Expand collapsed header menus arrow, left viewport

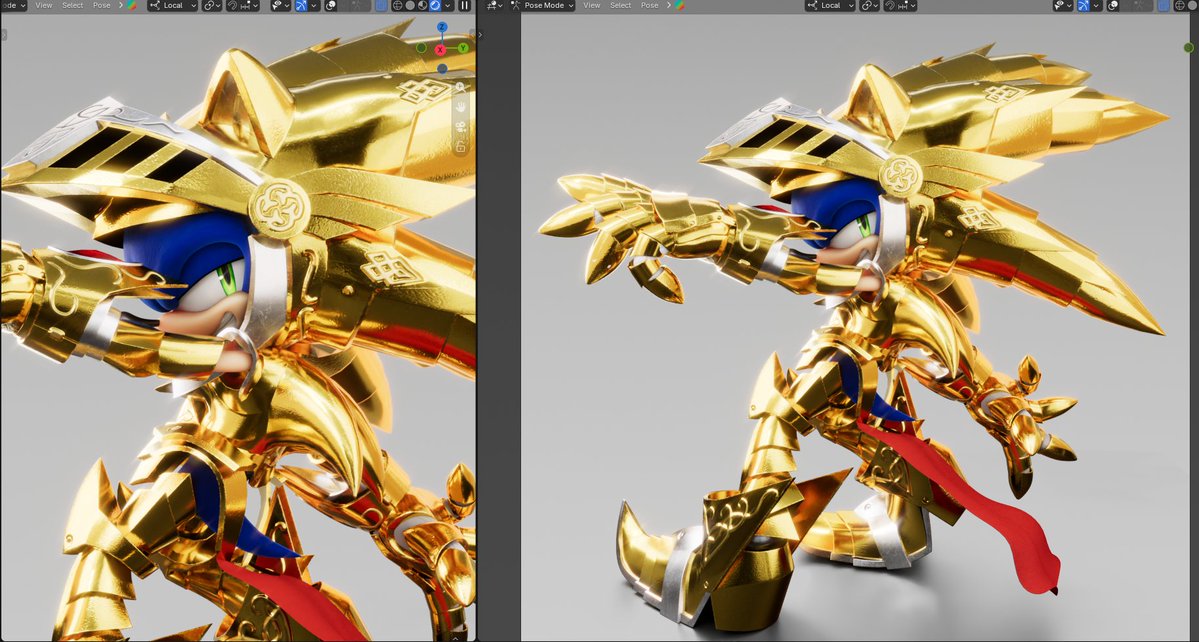[121, 5]
